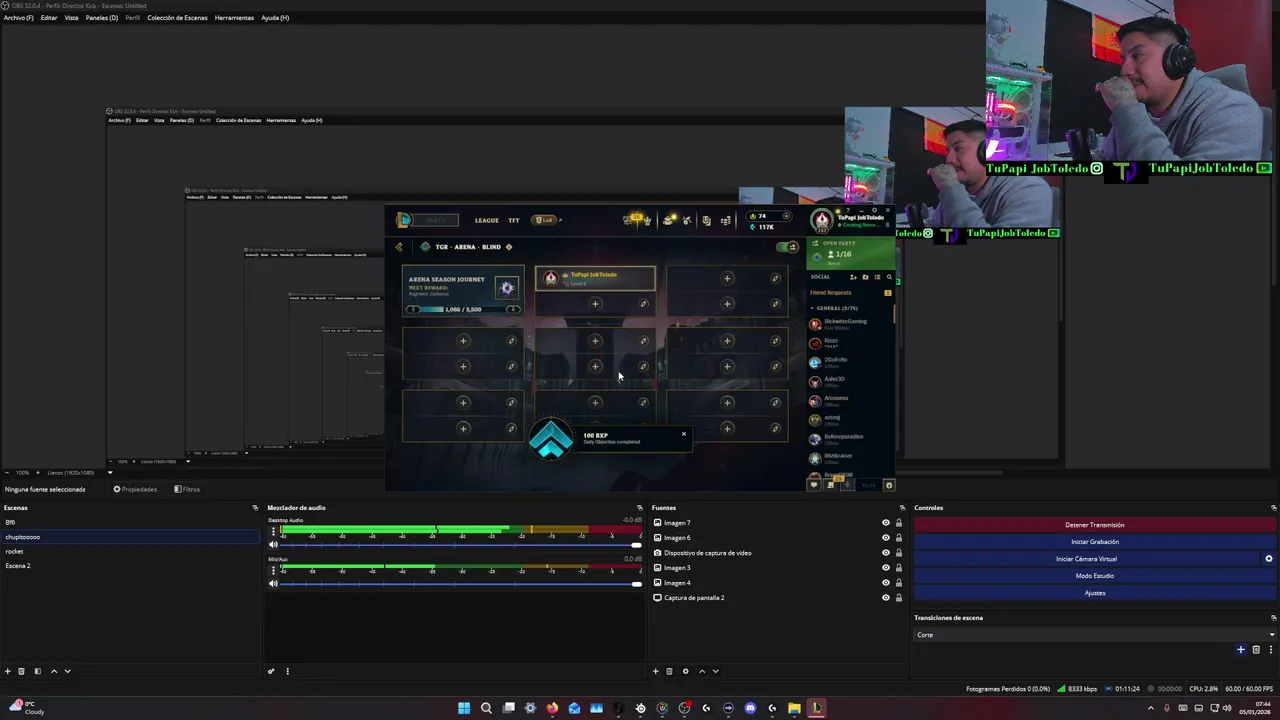Open Mic/Aux three-dot options
The width and height of the screenshot is (1280, 720).
273,570
